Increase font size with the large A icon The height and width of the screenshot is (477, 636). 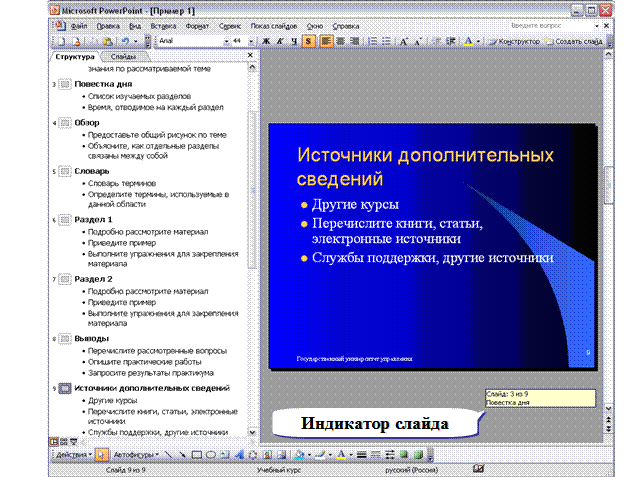pos(404,41)
